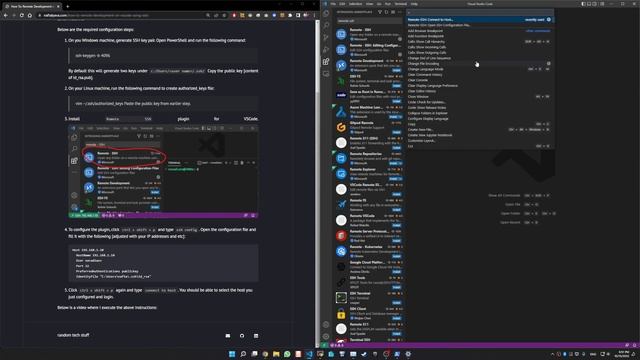Open Selection menu in VS Code
This screenshot has width=640, height=360.
click(x=355, y=4)
